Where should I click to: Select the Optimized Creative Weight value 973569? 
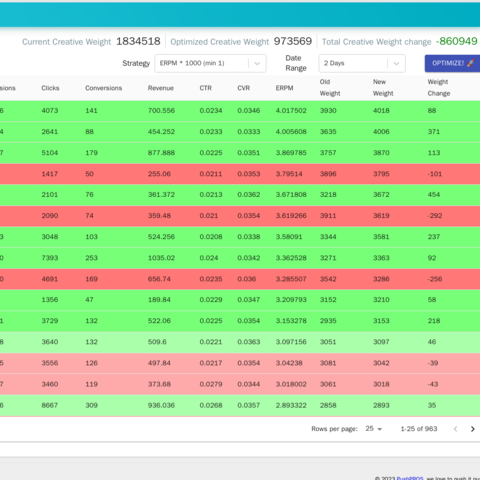click(x=293, y=41)
